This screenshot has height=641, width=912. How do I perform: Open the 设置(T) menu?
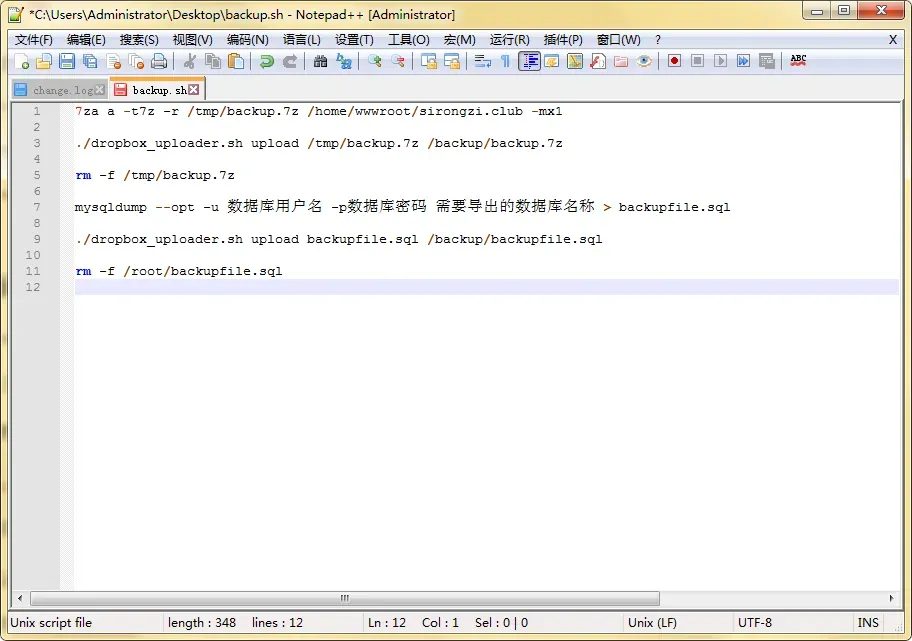point(354,40)
